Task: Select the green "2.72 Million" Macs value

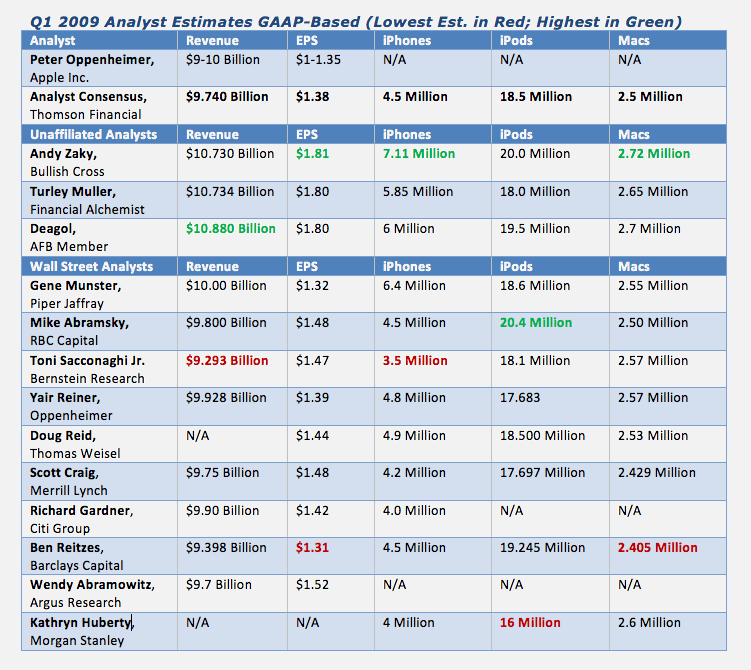Action: [x=654, y=154]
